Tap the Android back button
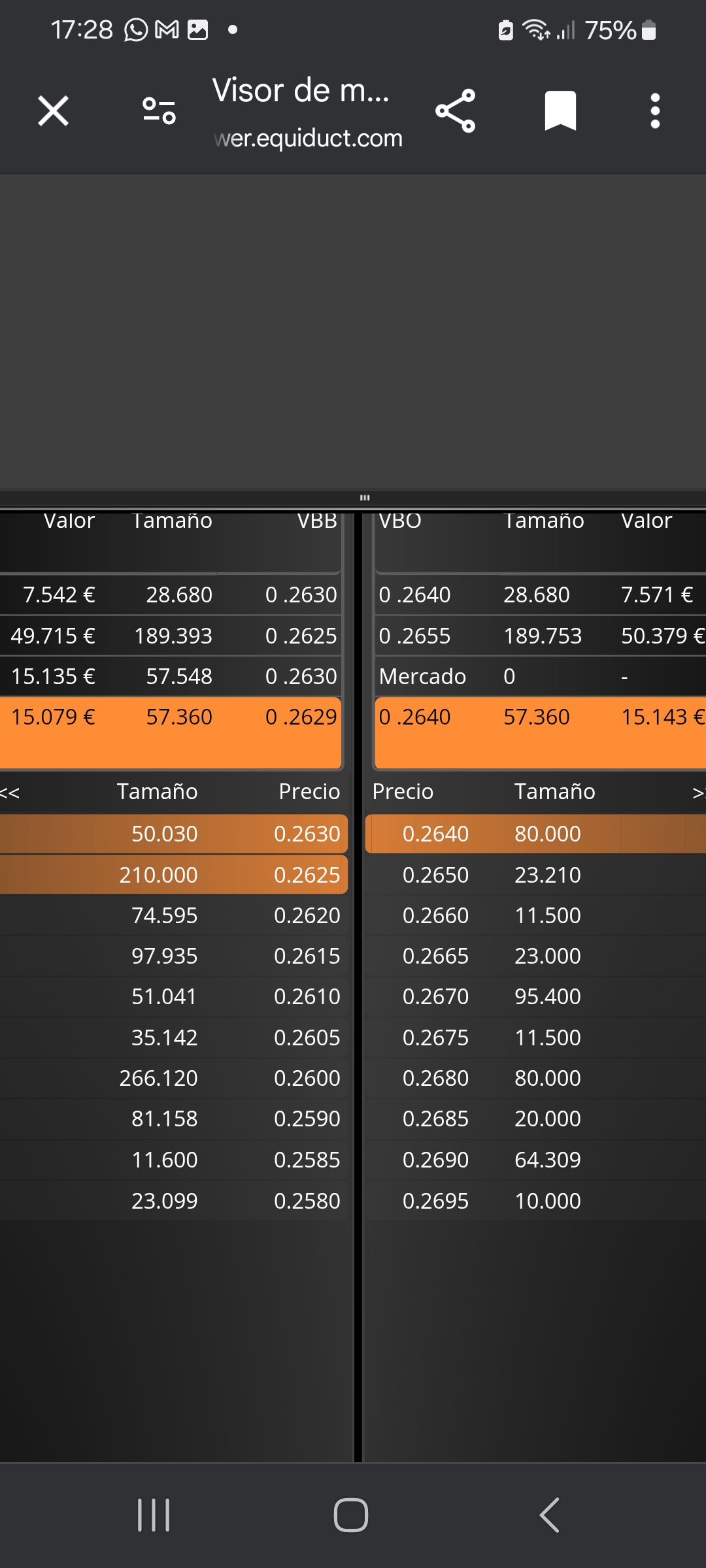The image size is (706, 1568). [549, 1514]
